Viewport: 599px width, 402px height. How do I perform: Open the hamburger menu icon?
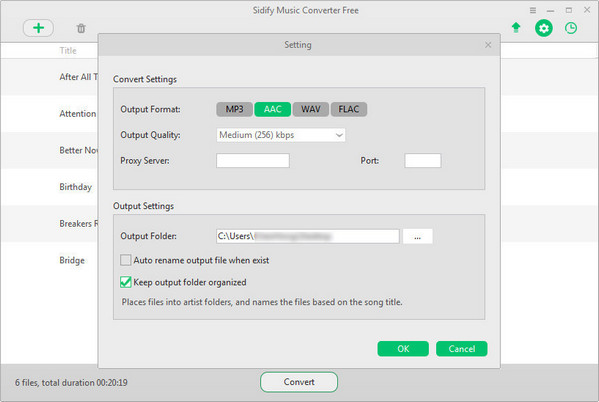(x=533, y=11)
